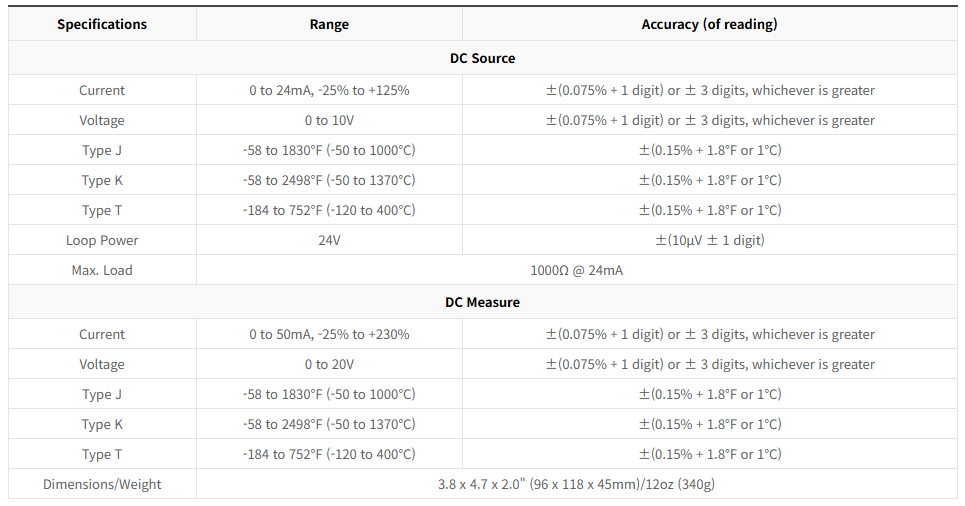965x506 pixels.
Task: Click the Max. Load row label
Action: (102, 270)
